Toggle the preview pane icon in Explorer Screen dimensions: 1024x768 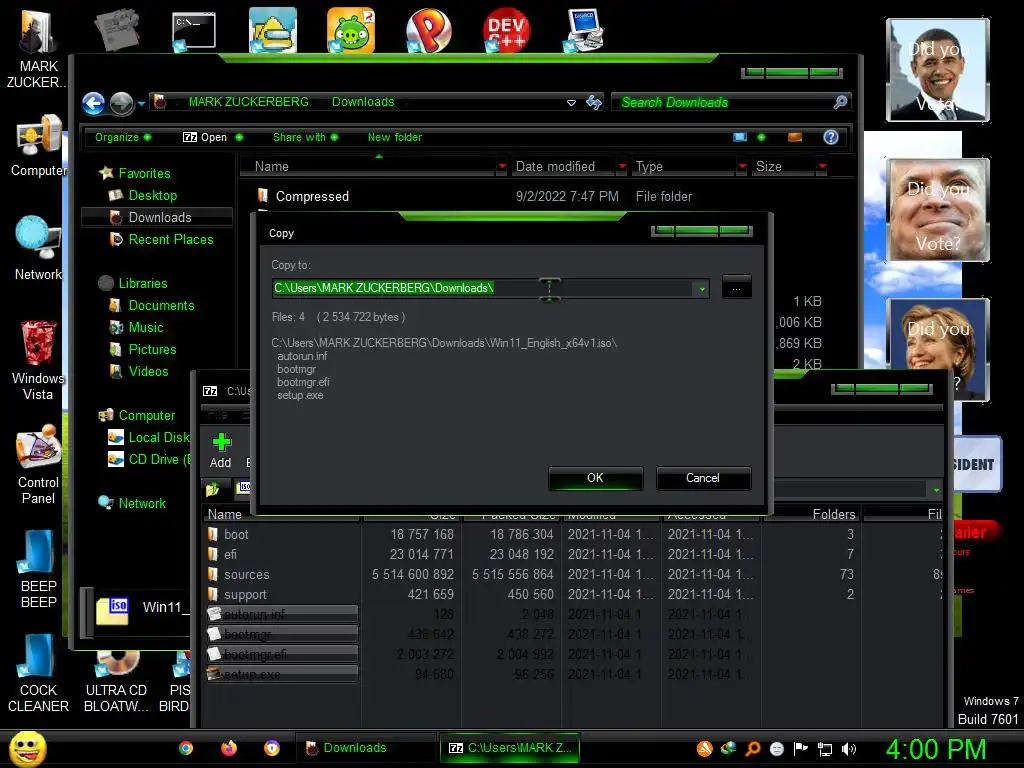[795, 137]
